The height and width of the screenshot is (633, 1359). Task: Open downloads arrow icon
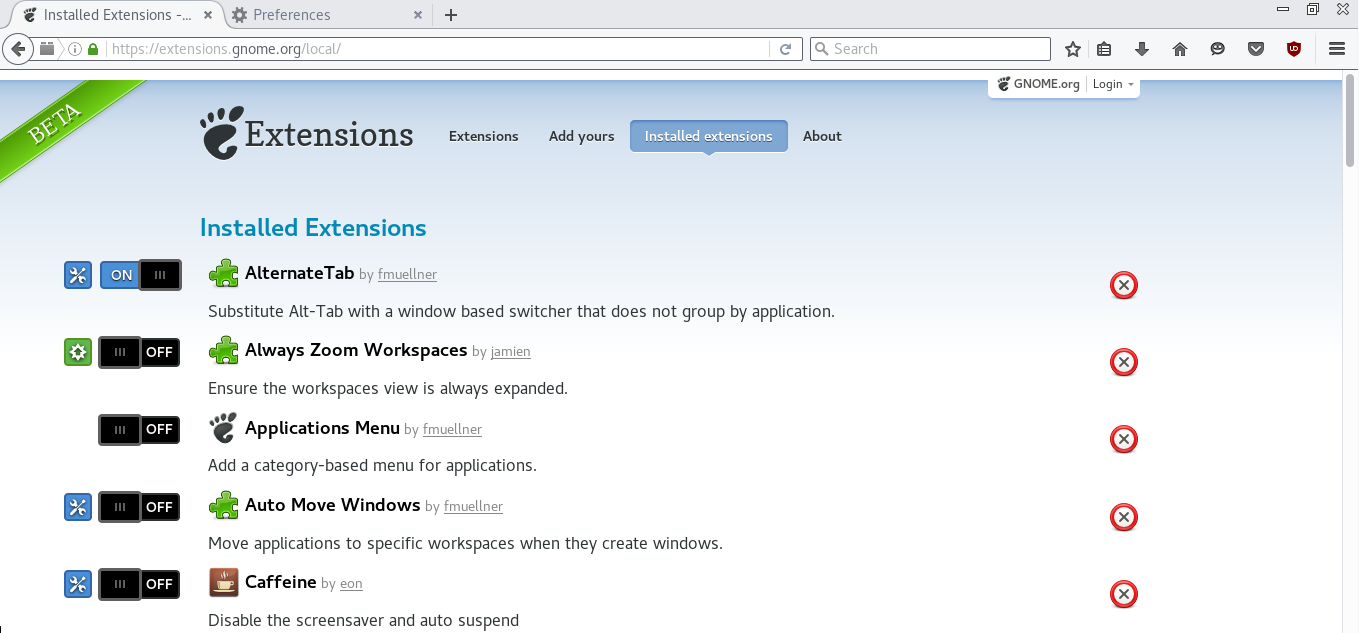[1142, 49]
